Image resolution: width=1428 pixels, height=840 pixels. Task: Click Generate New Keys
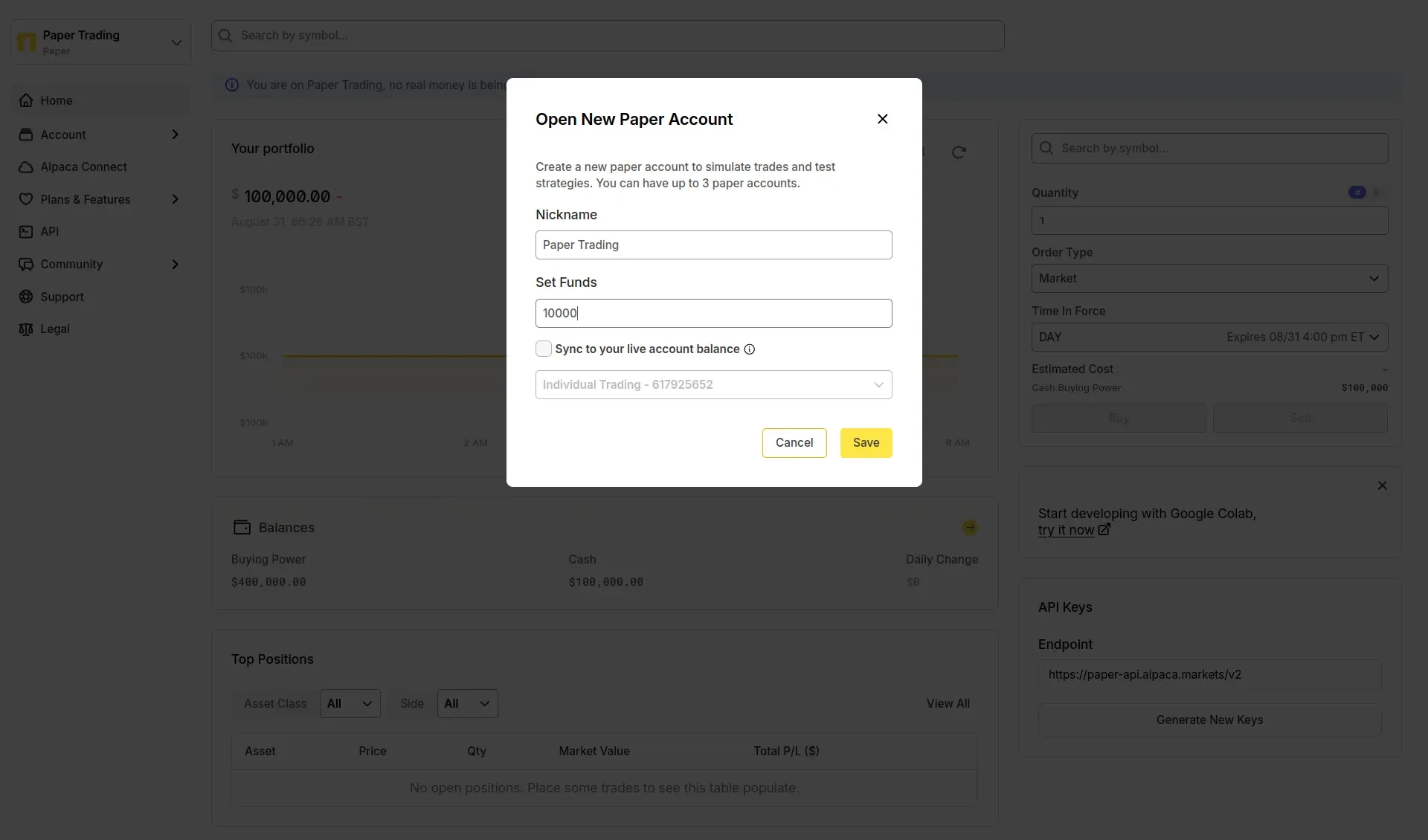tap(1209, 720)
